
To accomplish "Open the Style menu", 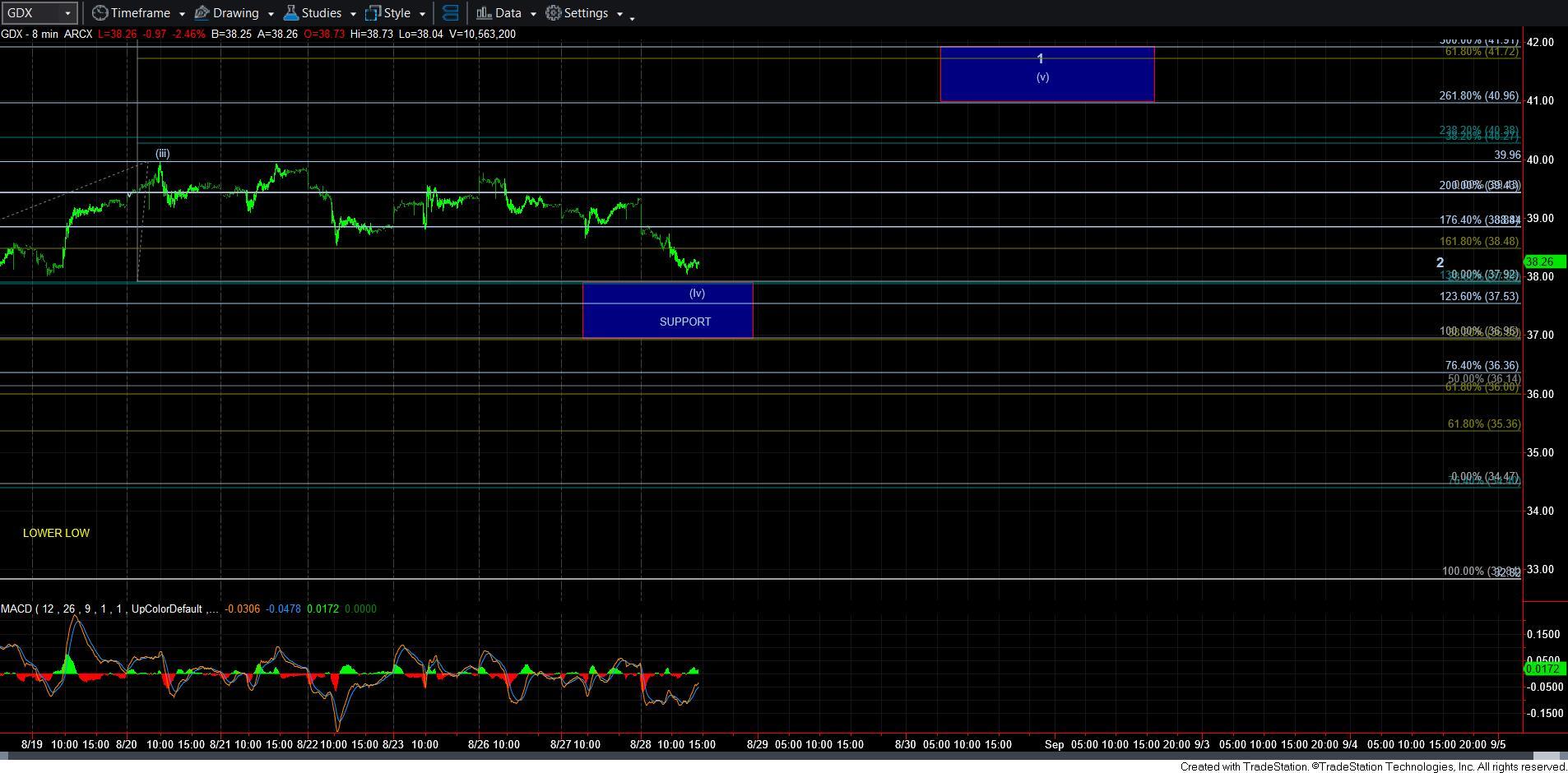I will click(x=396, y=13).
